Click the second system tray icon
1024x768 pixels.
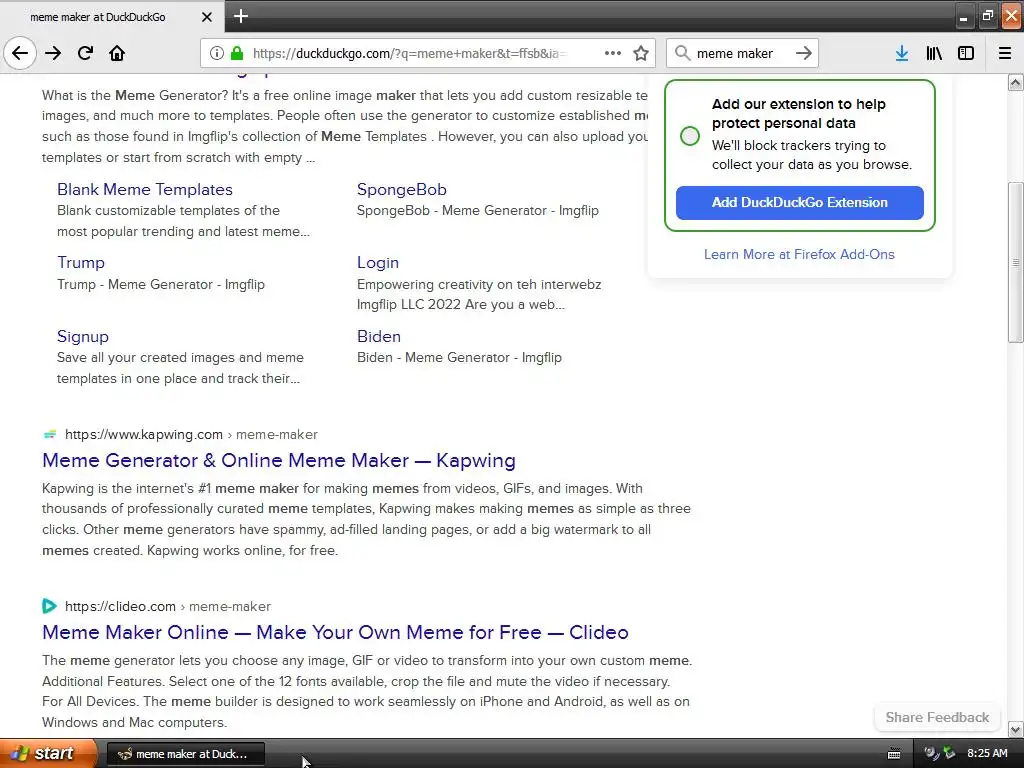click(x=950, y=754)
